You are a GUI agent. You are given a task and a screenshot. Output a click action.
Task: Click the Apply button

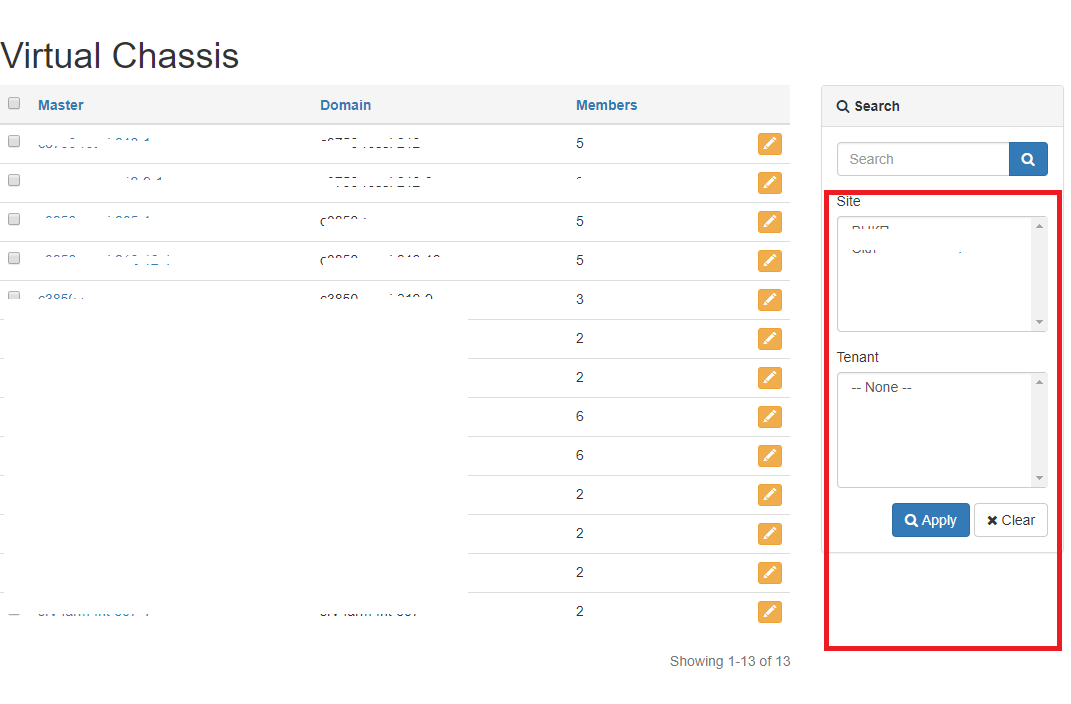[x=930, y=520]
